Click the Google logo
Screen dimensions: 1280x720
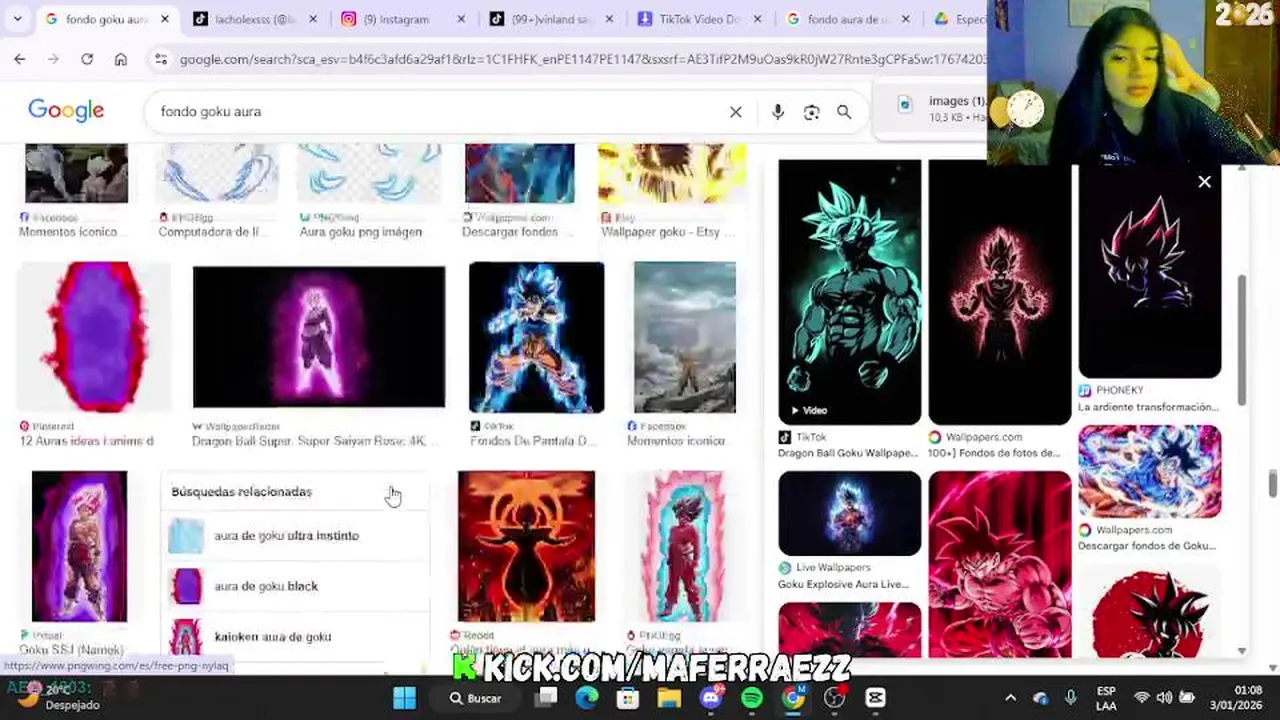click(66, 111)
